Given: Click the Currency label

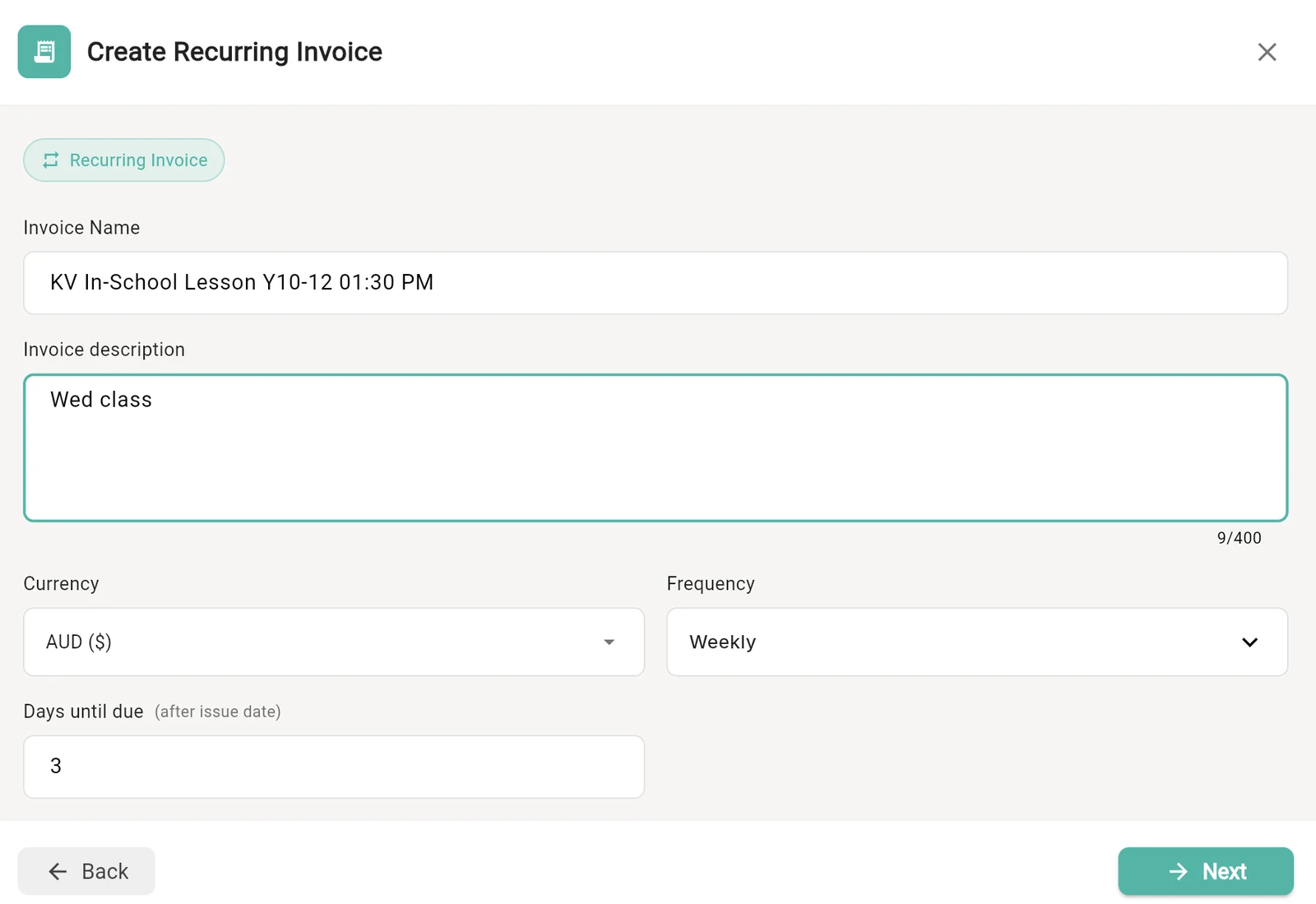Looking at the screenshot, I should pyautogui.click(x=62, y=583).
